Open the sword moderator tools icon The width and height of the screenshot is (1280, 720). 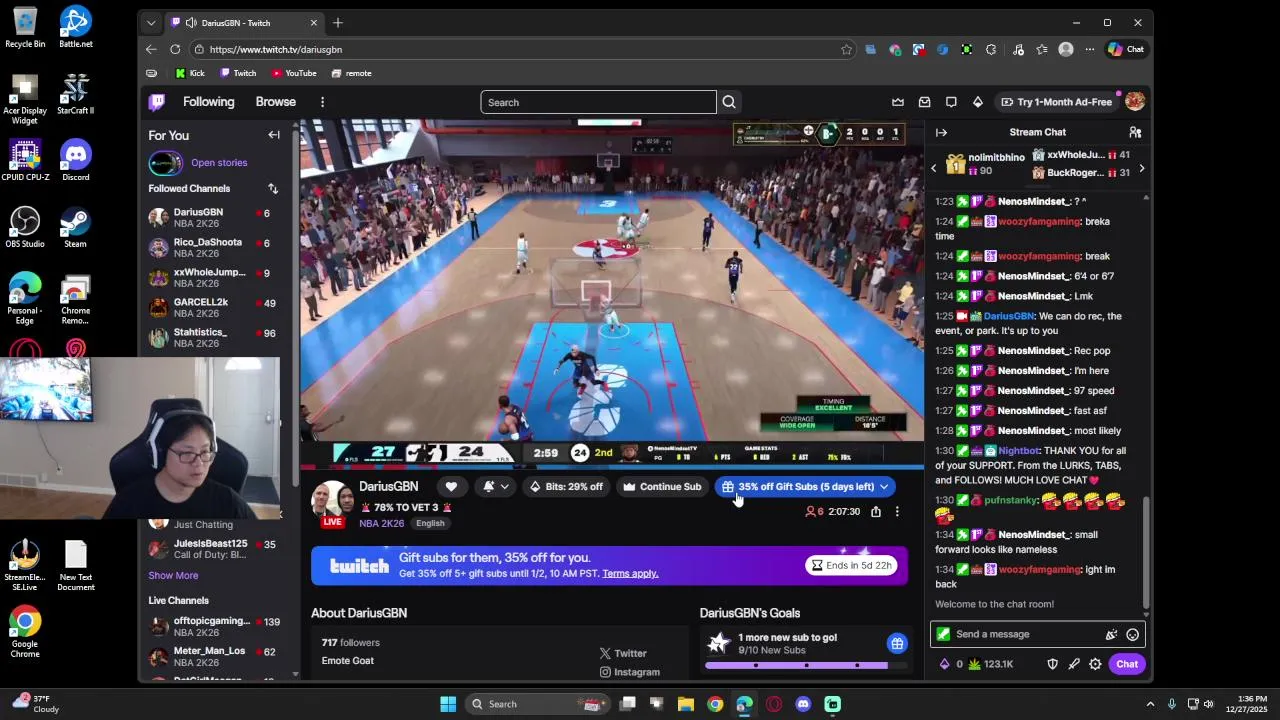pos(1074,664)
